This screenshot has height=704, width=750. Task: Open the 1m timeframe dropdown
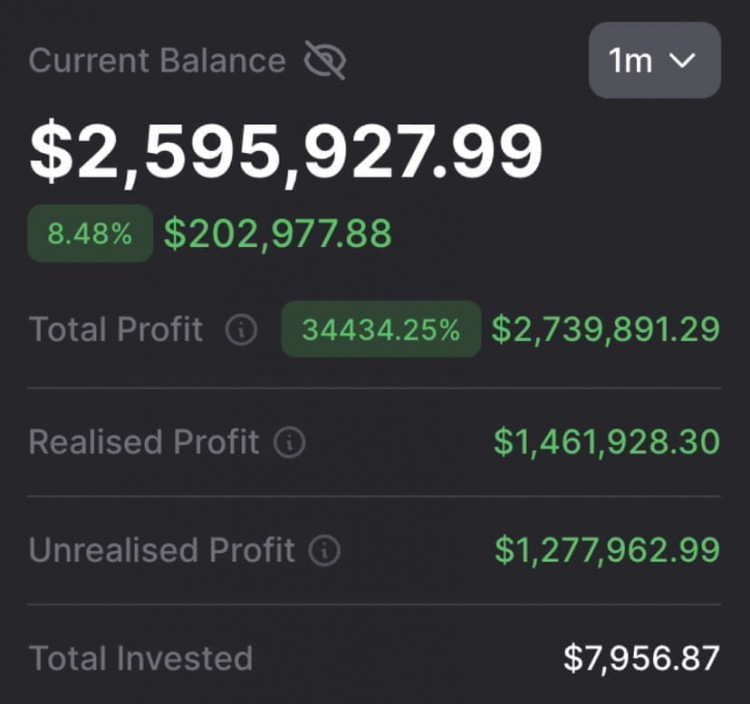655,60
